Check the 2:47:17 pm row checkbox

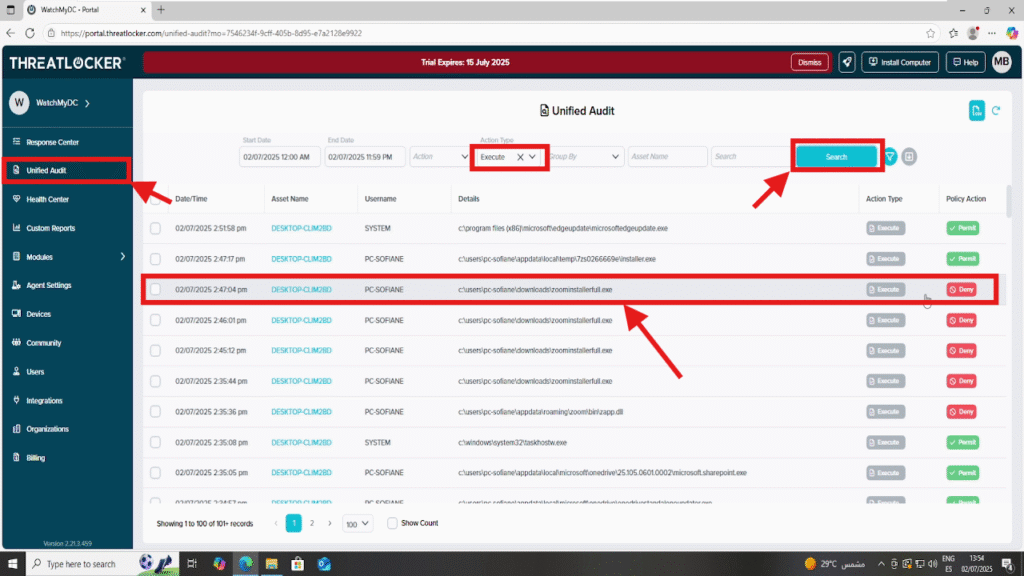click(155, 259)
